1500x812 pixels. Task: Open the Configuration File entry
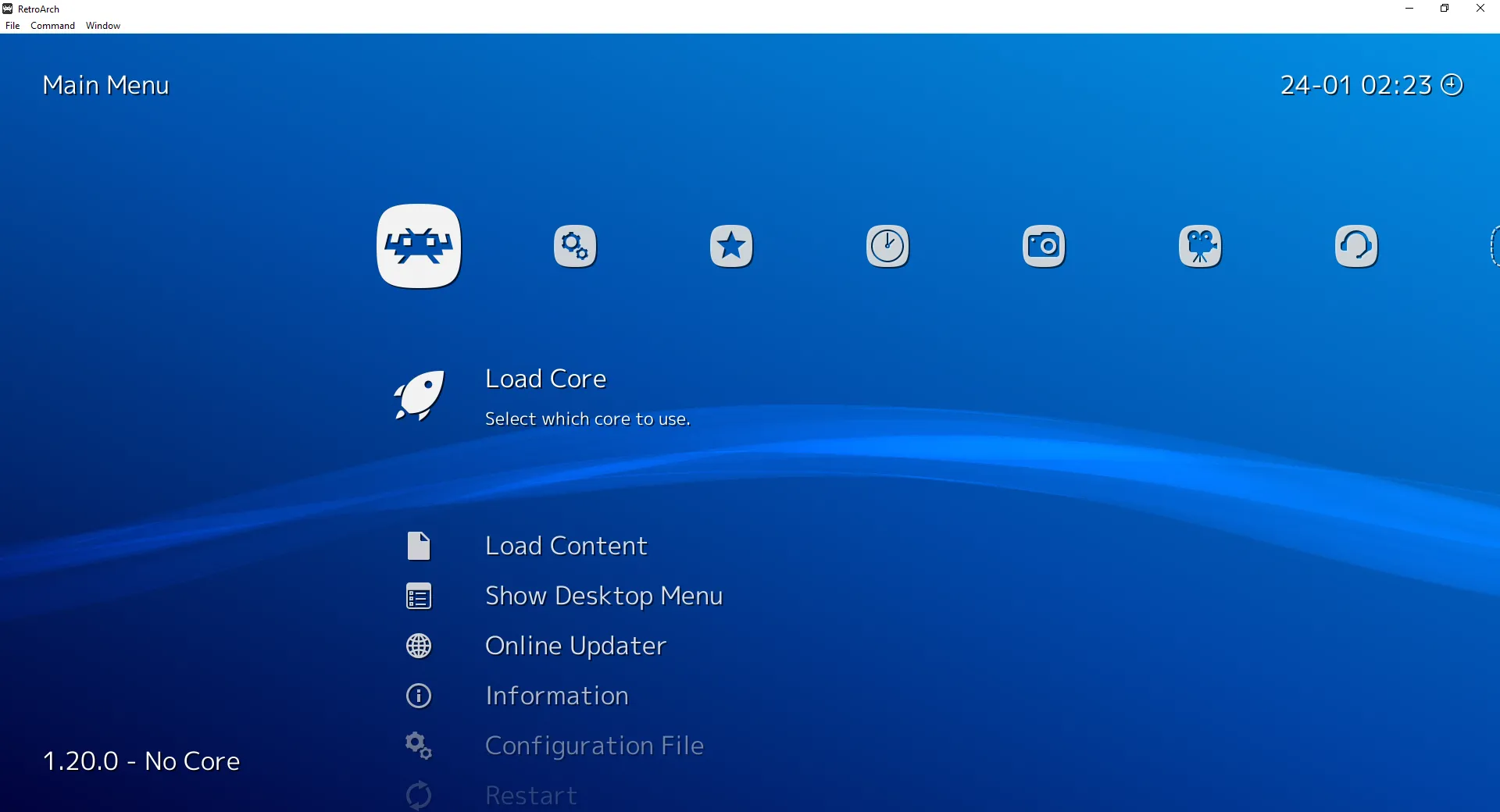click(x=595, y=746)
